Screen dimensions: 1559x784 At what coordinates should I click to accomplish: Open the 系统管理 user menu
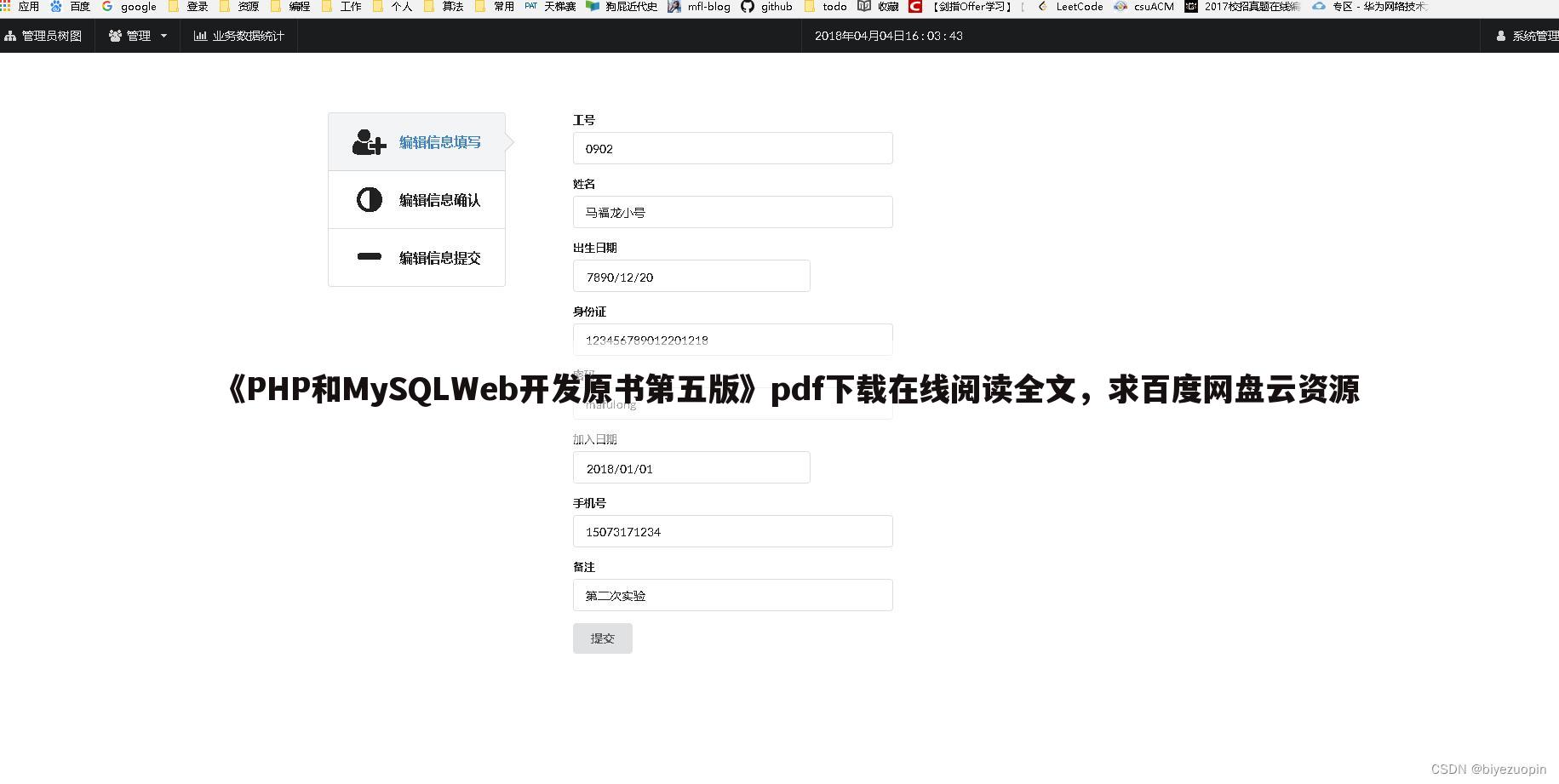(1527, 36)
